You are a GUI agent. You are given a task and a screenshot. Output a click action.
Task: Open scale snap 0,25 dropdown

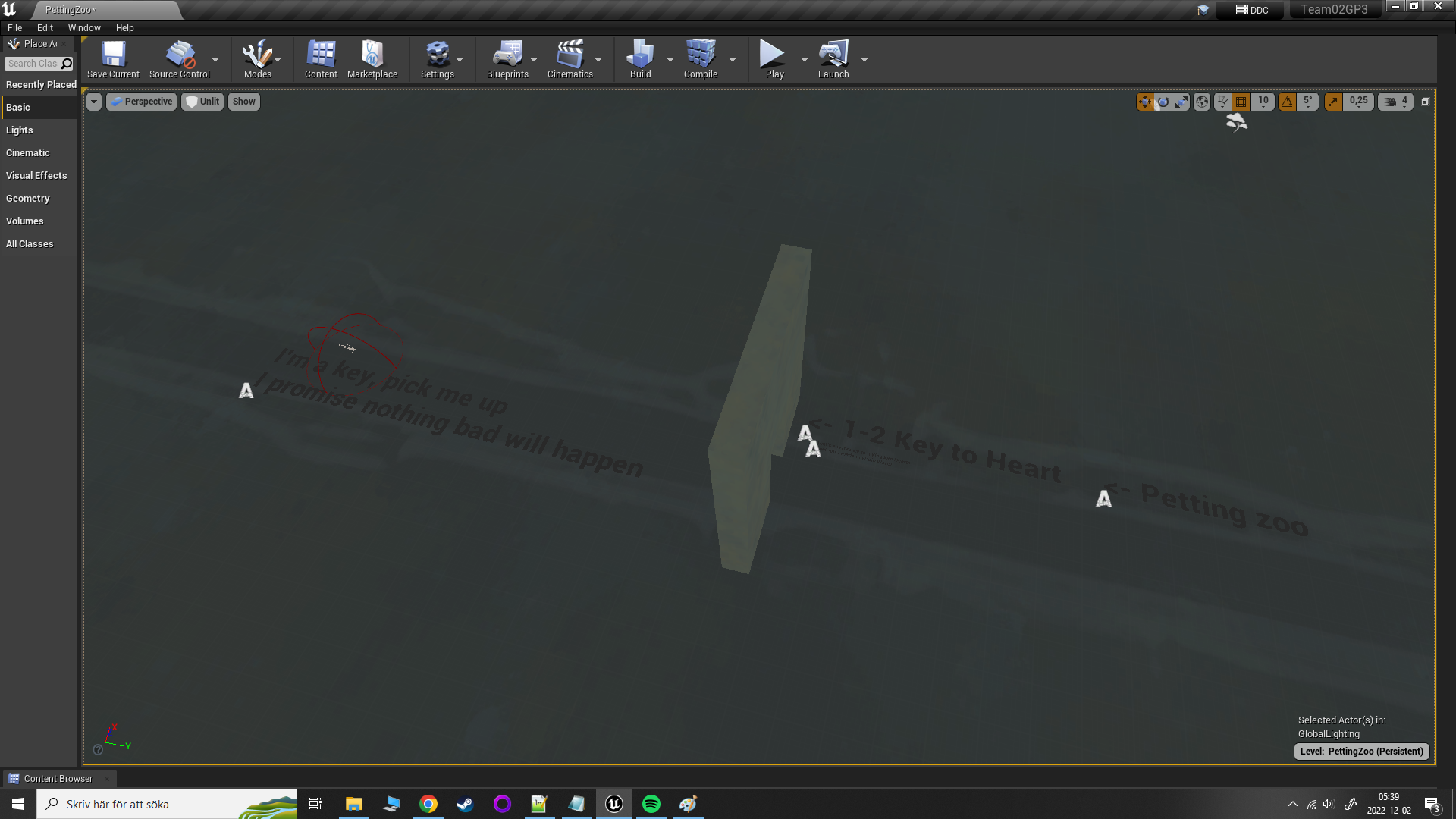(1358, 102)
